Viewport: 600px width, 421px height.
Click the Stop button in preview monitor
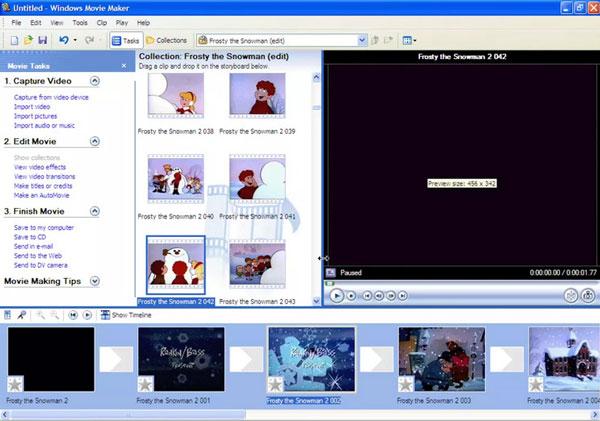pyautogui.click(x=351, y=295)
